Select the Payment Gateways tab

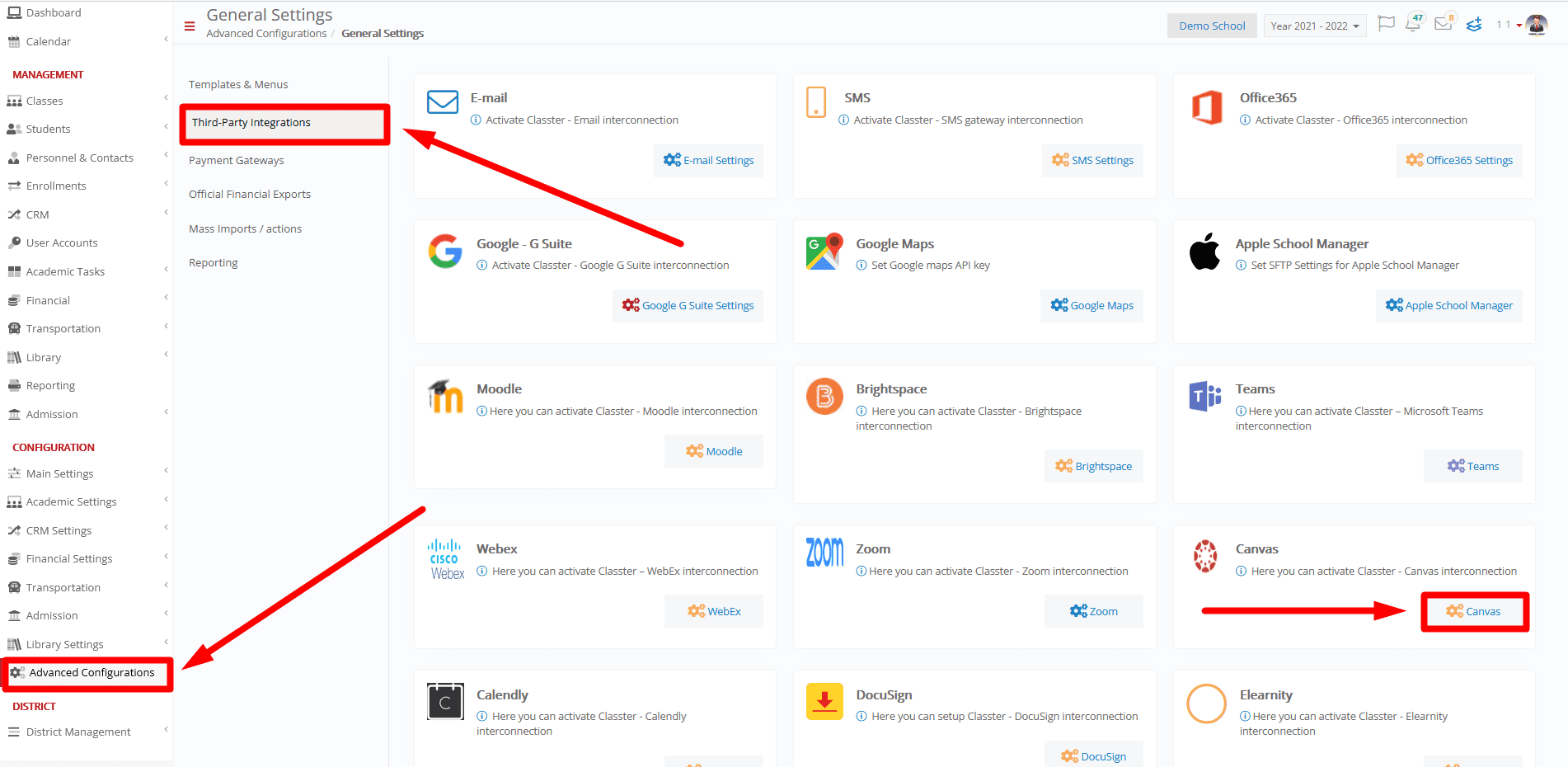[237, 160]
